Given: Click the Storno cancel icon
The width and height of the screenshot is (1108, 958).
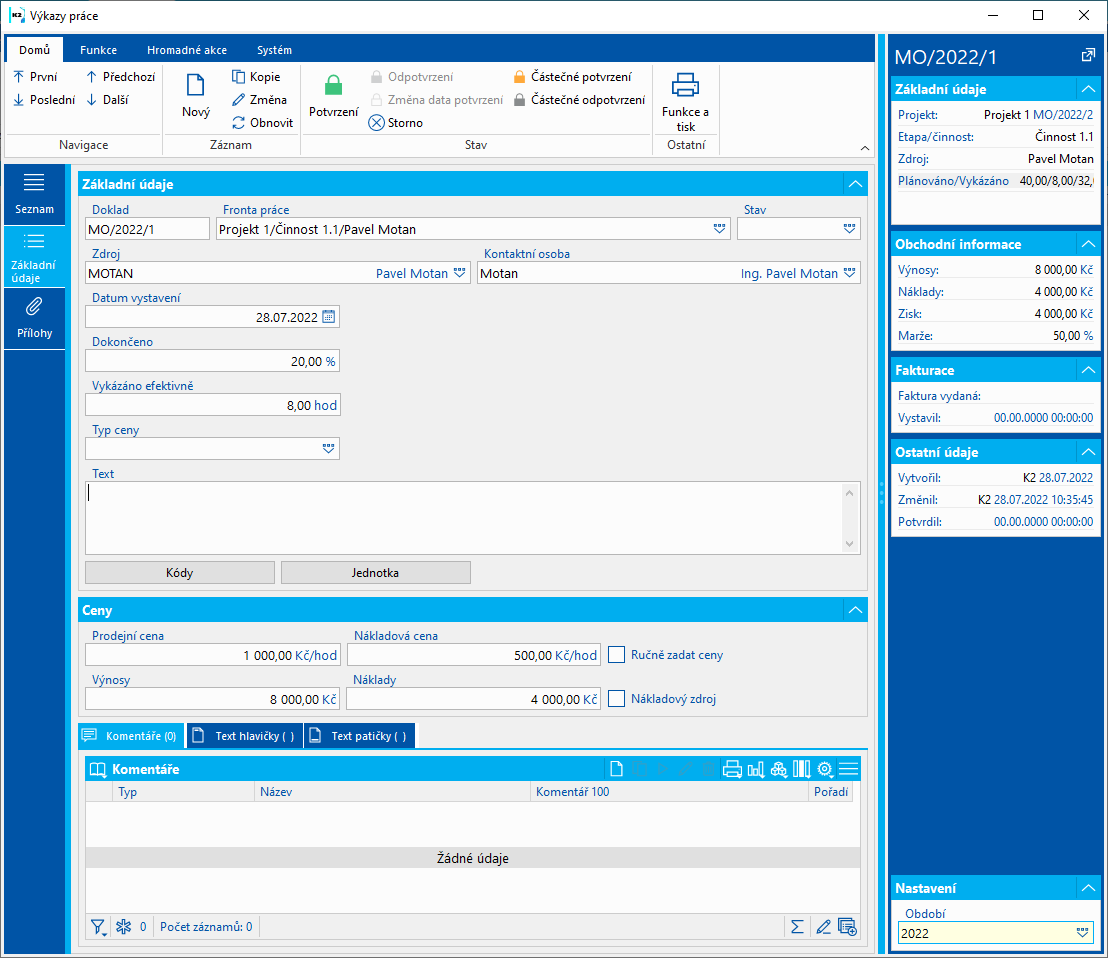Looking at the screenshot, I should pos(377,123).
